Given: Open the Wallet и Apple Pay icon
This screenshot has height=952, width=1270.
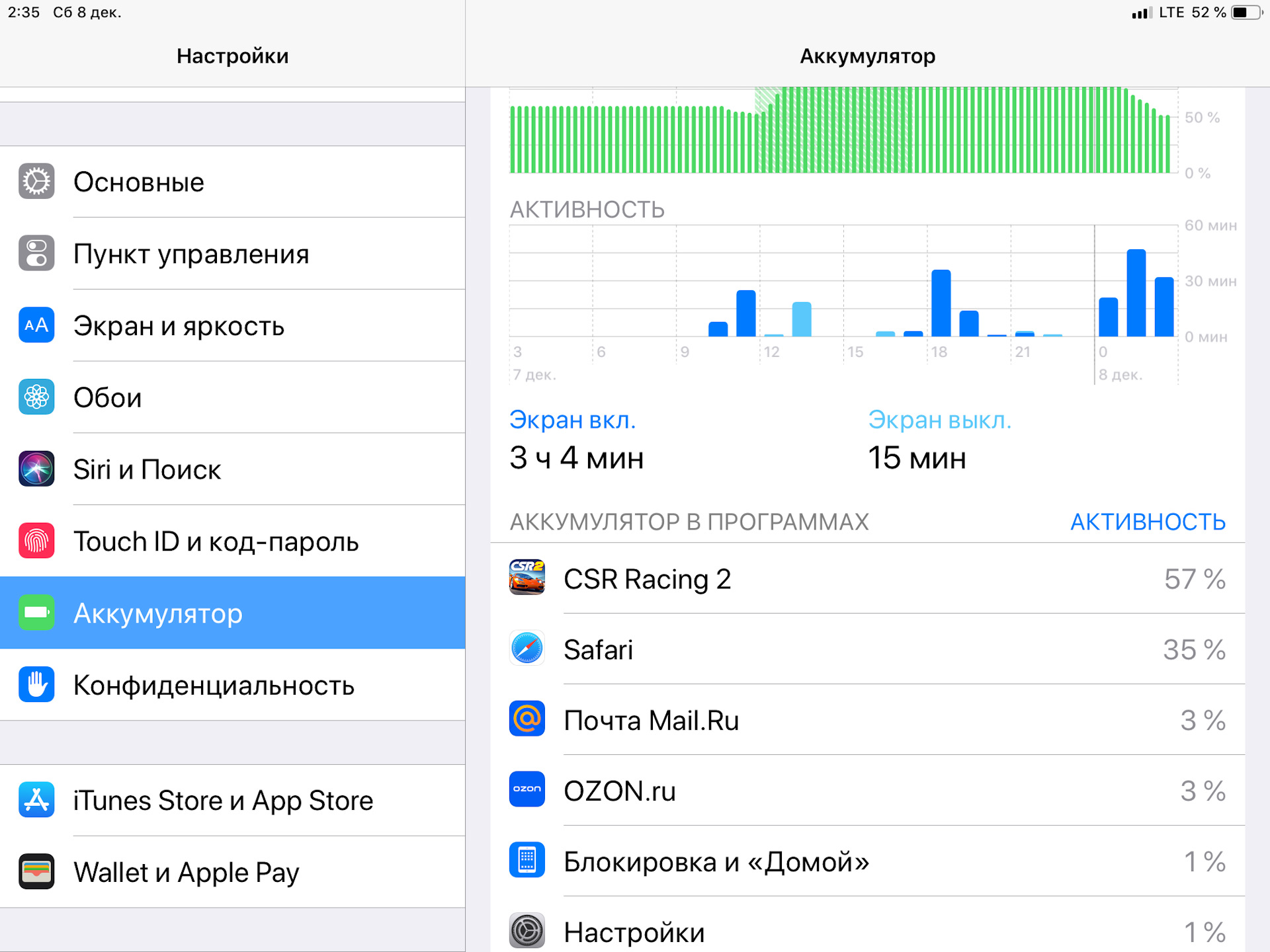Looking at the screenshot, I should tap(36, 872).
